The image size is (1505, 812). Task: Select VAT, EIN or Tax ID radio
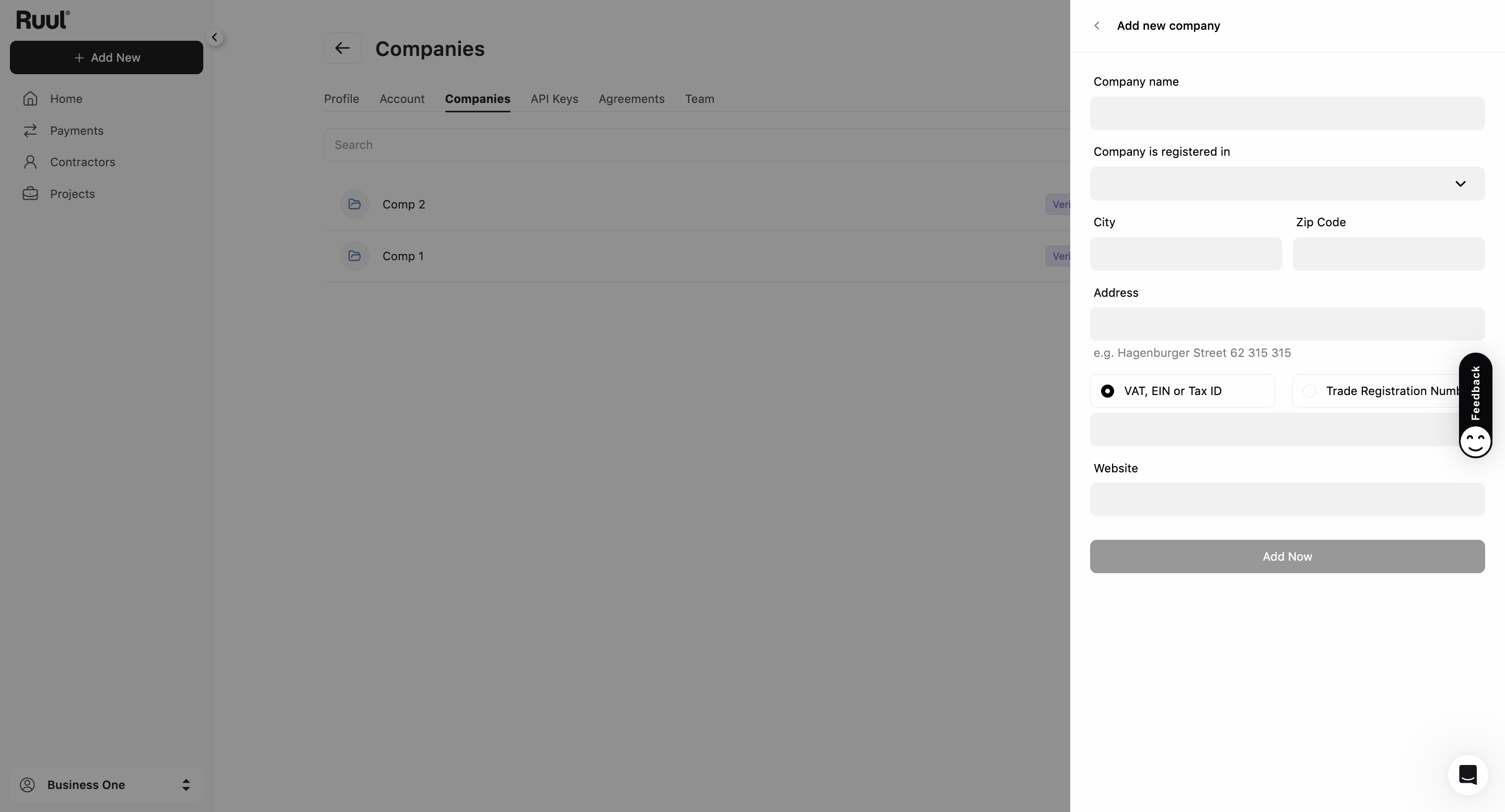click(1107, 391)
